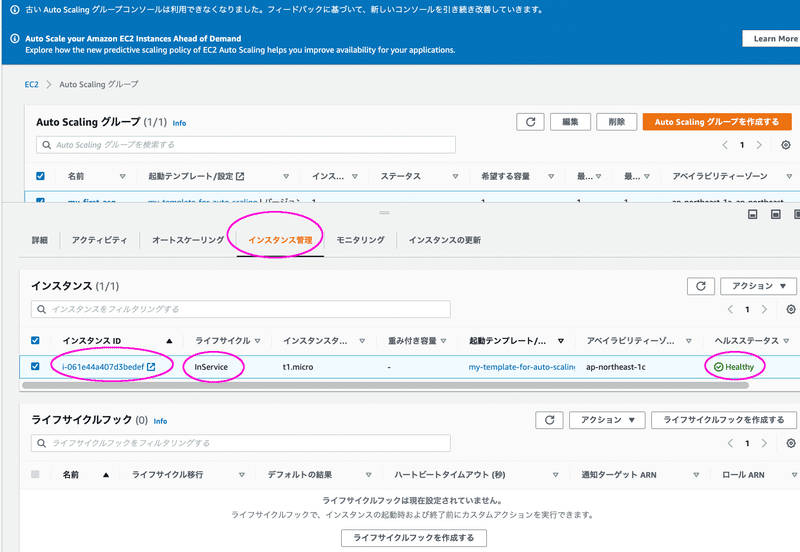Set split panel to medium size icon
Screen dimensions: 800x552
[x=776, y=214]
